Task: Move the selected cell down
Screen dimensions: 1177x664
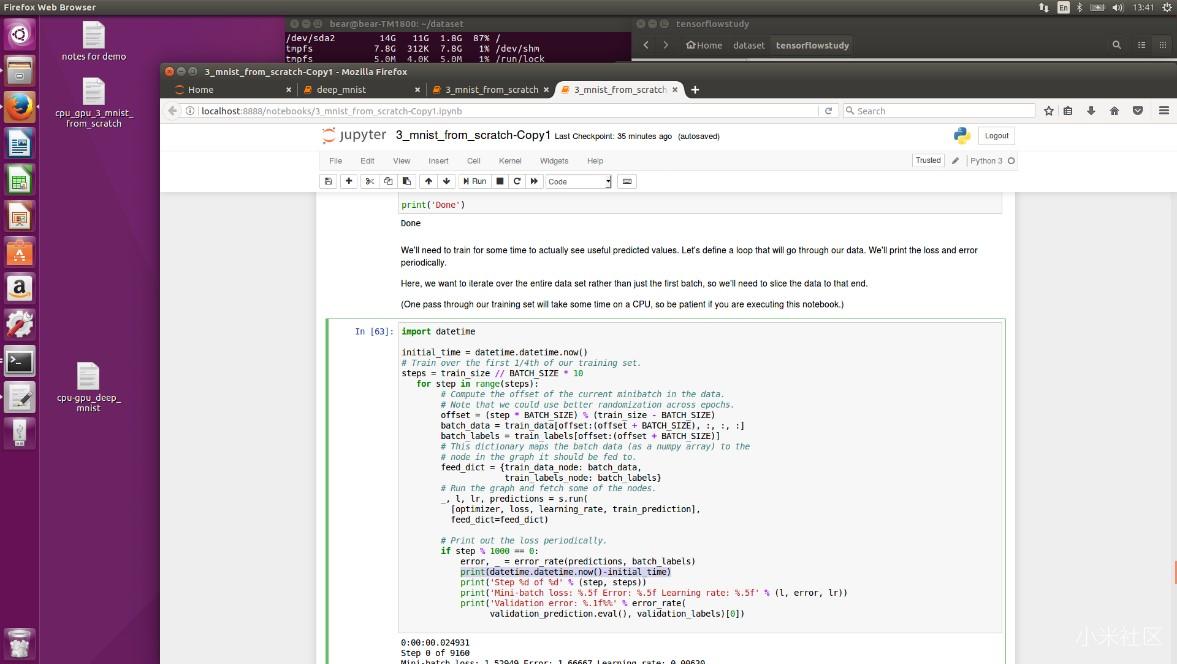Action: click(447, 182)
